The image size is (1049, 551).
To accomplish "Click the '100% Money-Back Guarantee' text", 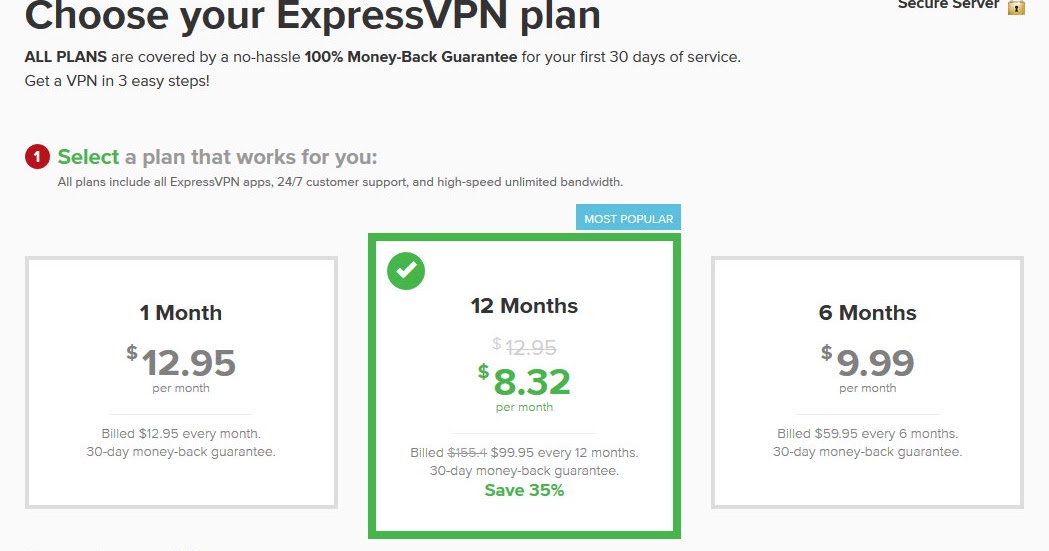I will point(411,57).
